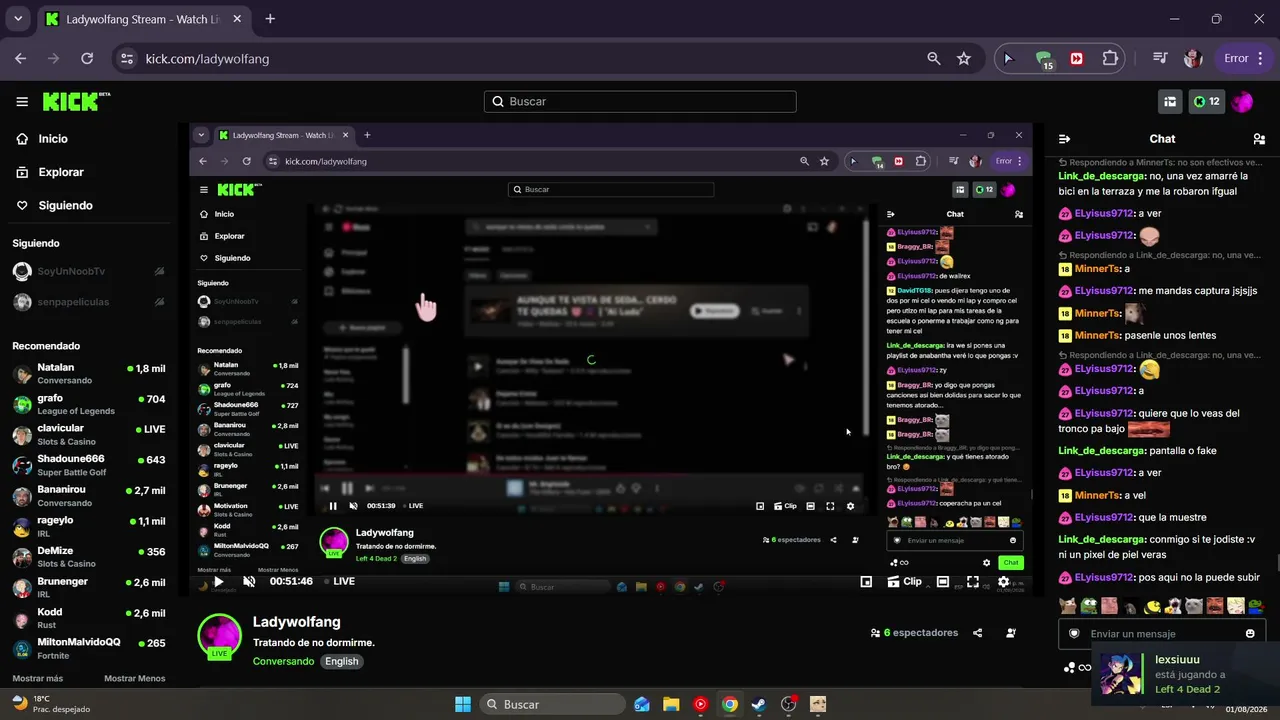This screenshot has height=720, width=1280.
Task: Go to Inicio in the sidebar
Action: (x=42, y=139)
